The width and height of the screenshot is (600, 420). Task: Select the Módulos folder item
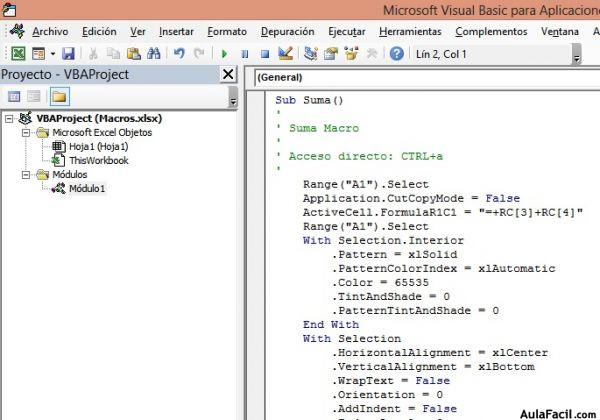pyautogui.click(x=70, y=175)
